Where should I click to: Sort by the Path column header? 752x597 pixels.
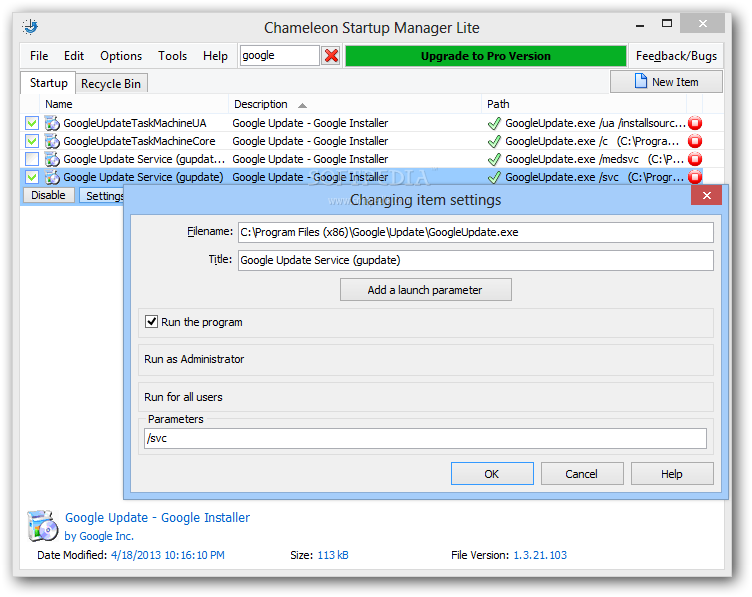coord(584,104)
